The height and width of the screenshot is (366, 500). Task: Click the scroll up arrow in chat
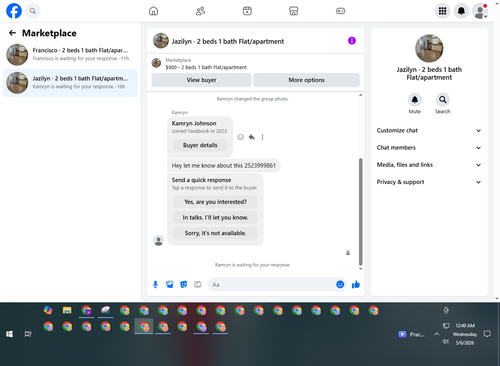360,95
